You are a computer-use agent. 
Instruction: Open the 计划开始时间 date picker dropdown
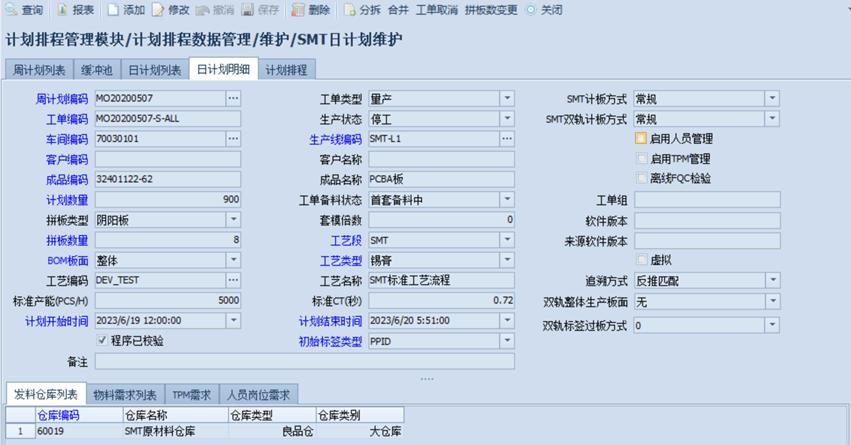(233, 321)
